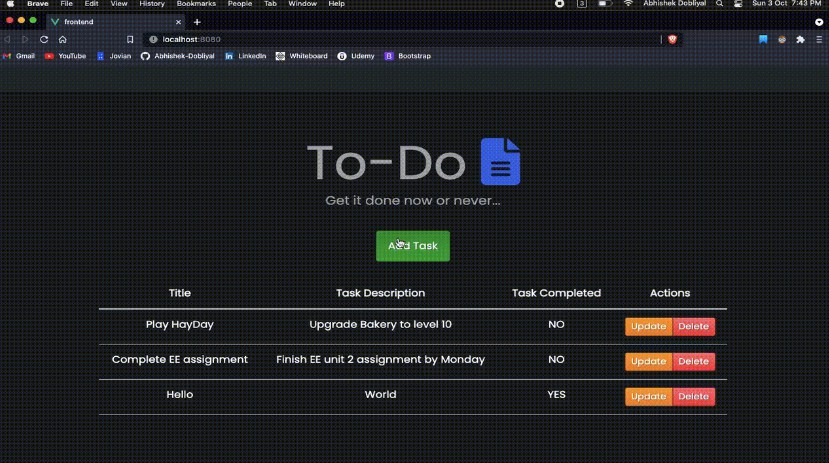Reload the page with the refresh icon

44,40
